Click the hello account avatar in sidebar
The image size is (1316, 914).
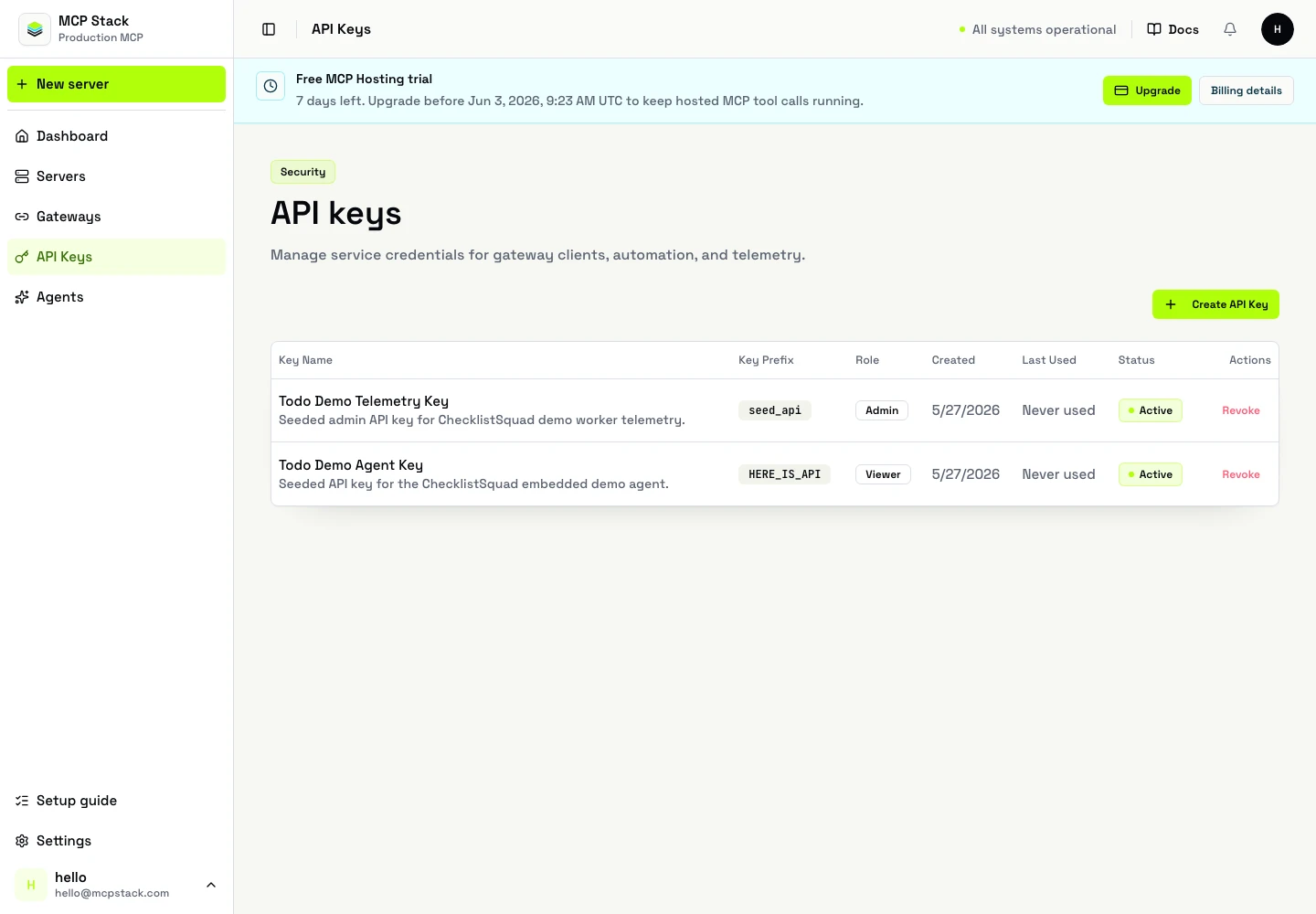(x=31, y=885)
